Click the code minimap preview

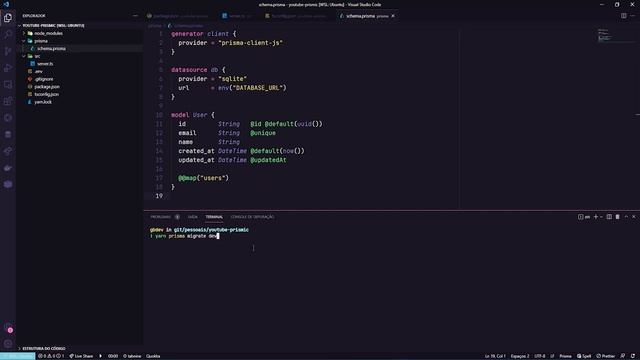click(x=604, y=36)
